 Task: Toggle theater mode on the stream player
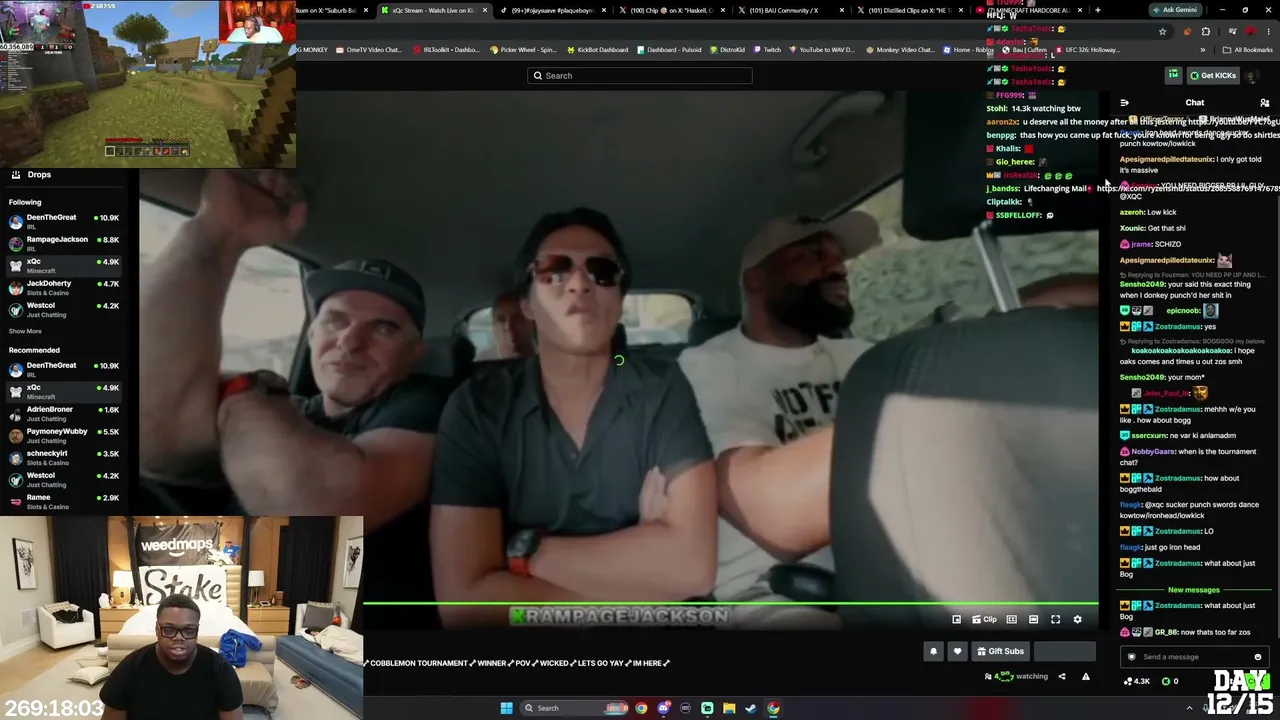(x=1033, y=620)
